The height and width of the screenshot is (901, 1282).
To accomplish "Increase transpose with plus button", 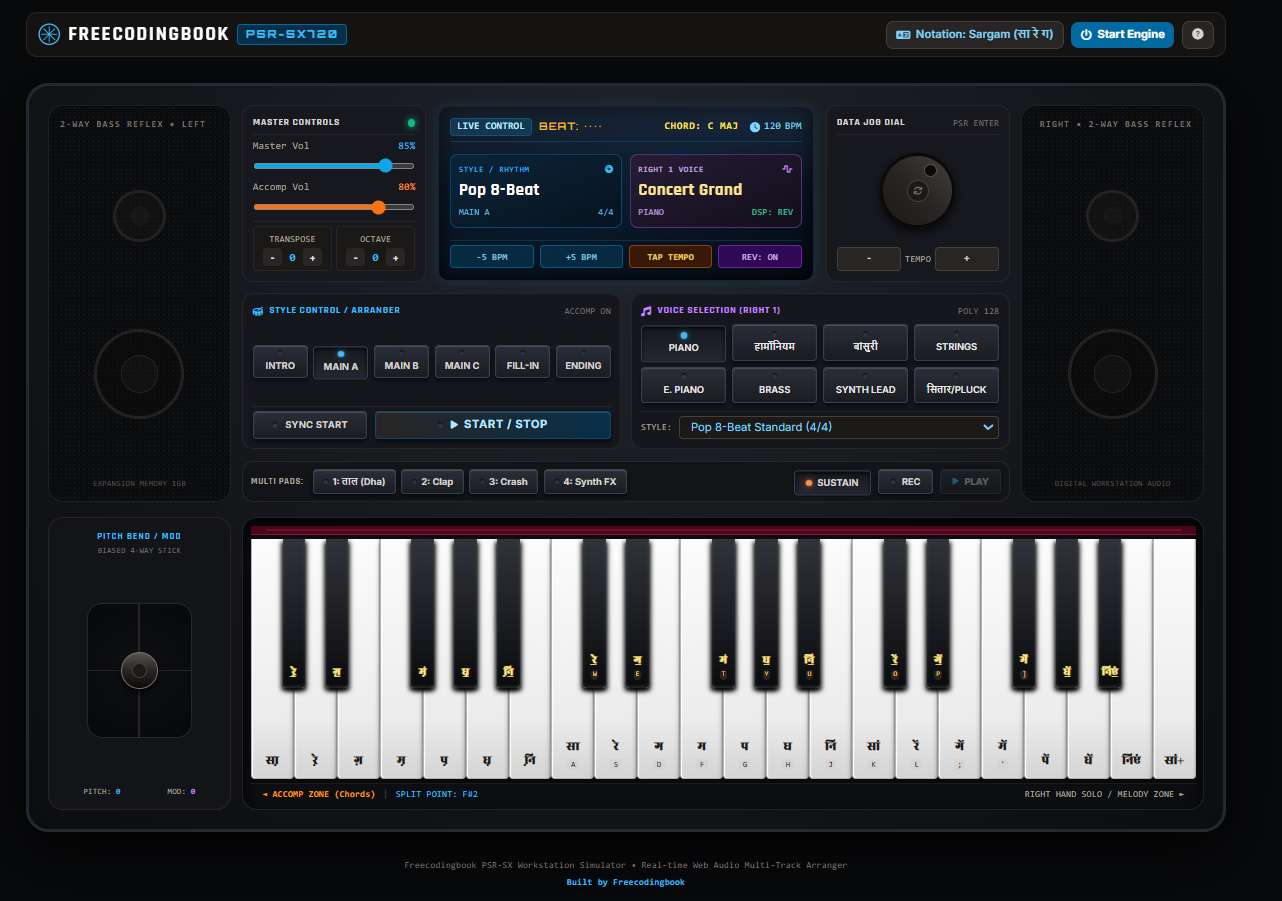I will pos(312,258).
